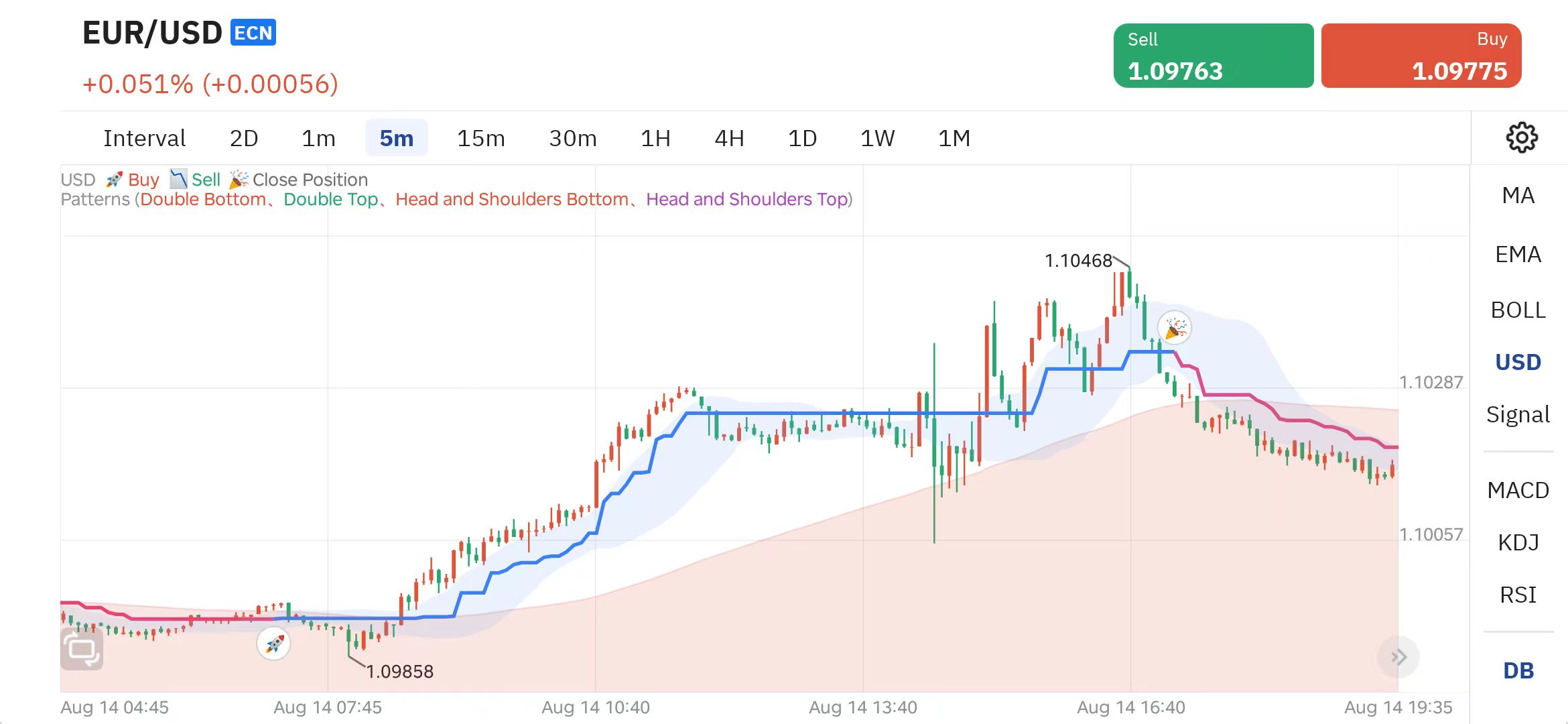Select the 1H interval tab
This screenshot has height=724, width=1568.
tap(655, 138)
